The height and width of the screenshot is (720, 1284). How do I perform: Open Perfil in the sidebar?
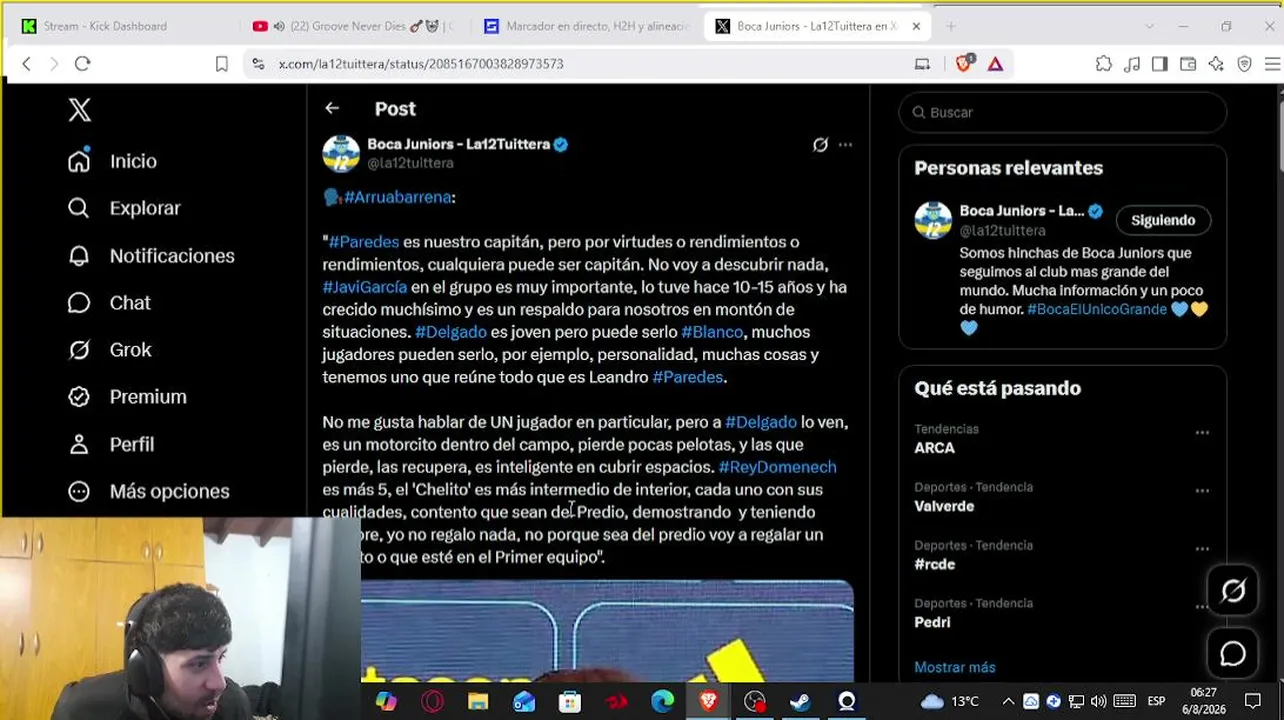click(110, 444)
